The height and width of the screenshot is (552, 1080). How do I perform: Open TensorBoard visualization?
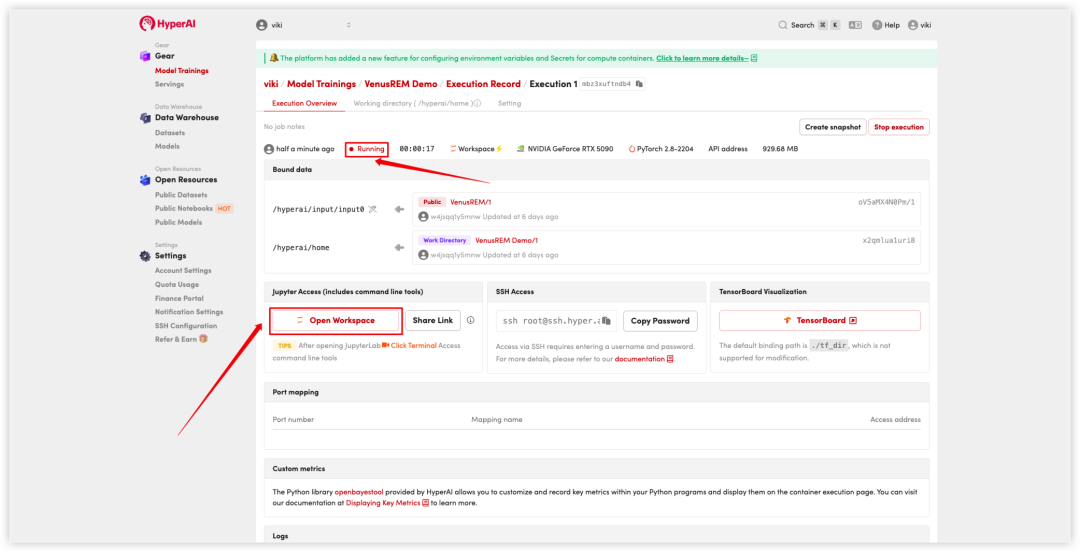point(820,320)
